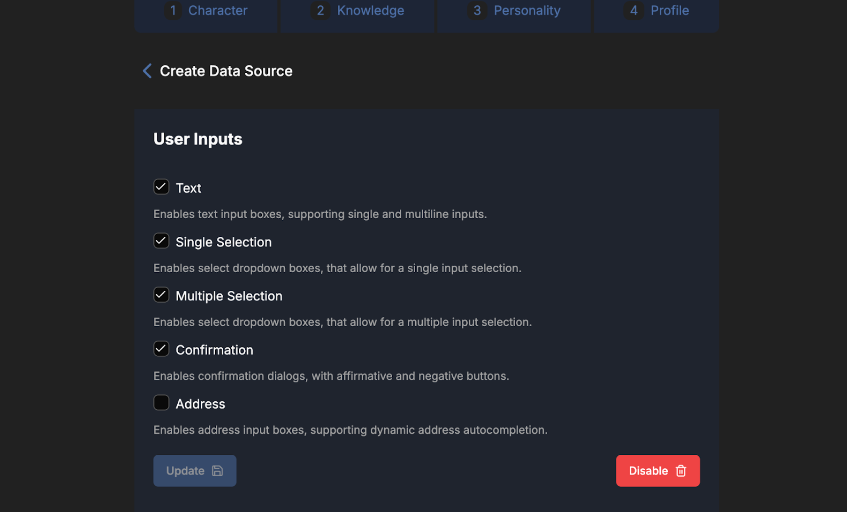847x512 pixels.
Task: Uncheck the Multiple Selection checkbox
Action: tap(161, 295)
